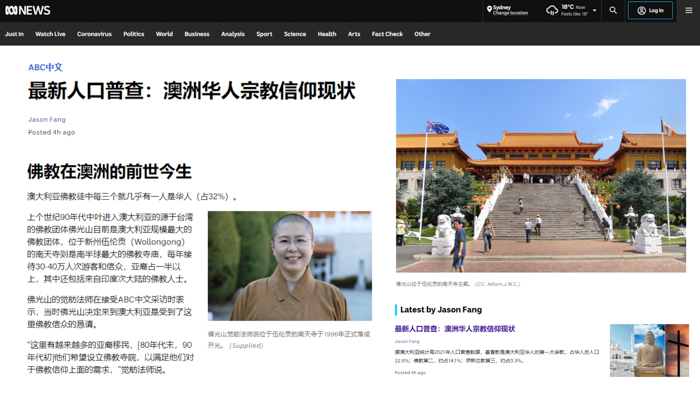700x394 pixels.
Task: Open author Jason Fang's profile link
Action: (x=47, y=120)
